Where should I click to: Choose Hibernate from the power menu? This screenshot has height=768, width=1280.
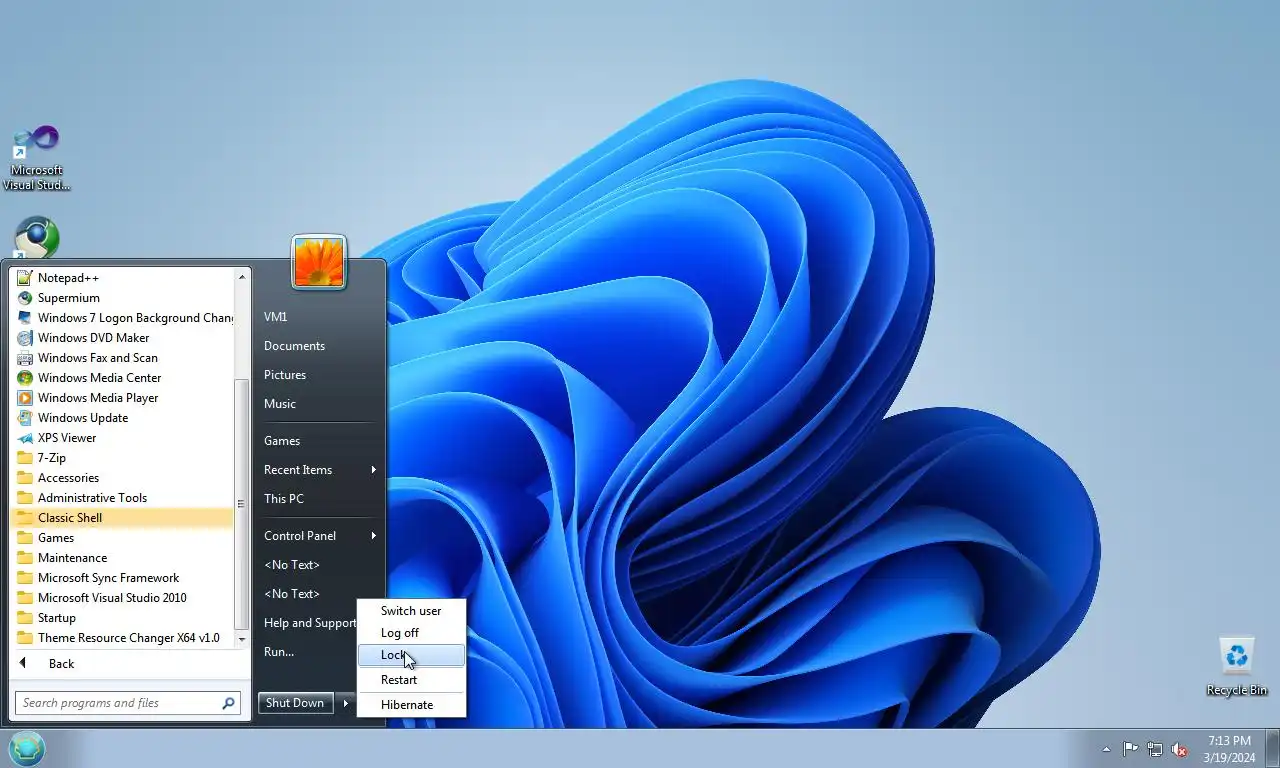(411, 704)
